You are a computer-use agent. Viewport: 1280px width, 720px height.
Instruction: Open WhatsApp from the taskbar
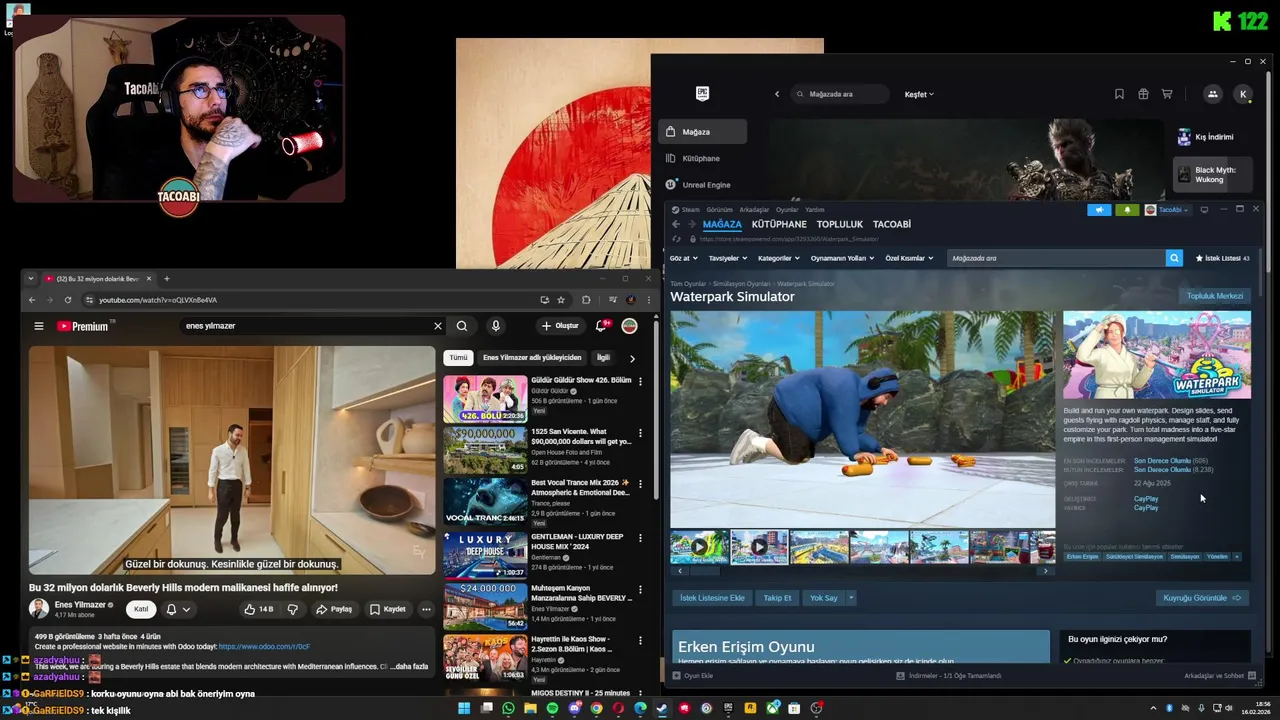click(509, 708)
